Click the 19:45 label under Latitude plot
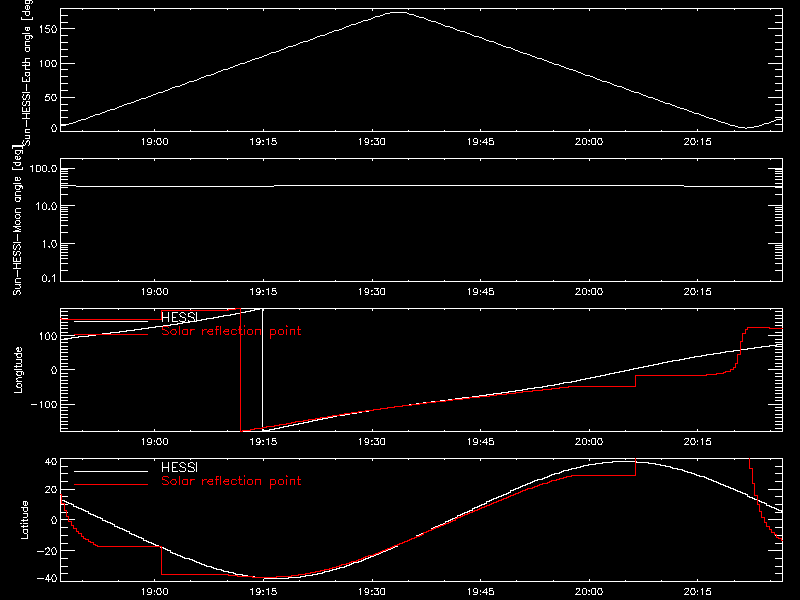Viewport: 800px width, 600px height. tap(481, 591)
